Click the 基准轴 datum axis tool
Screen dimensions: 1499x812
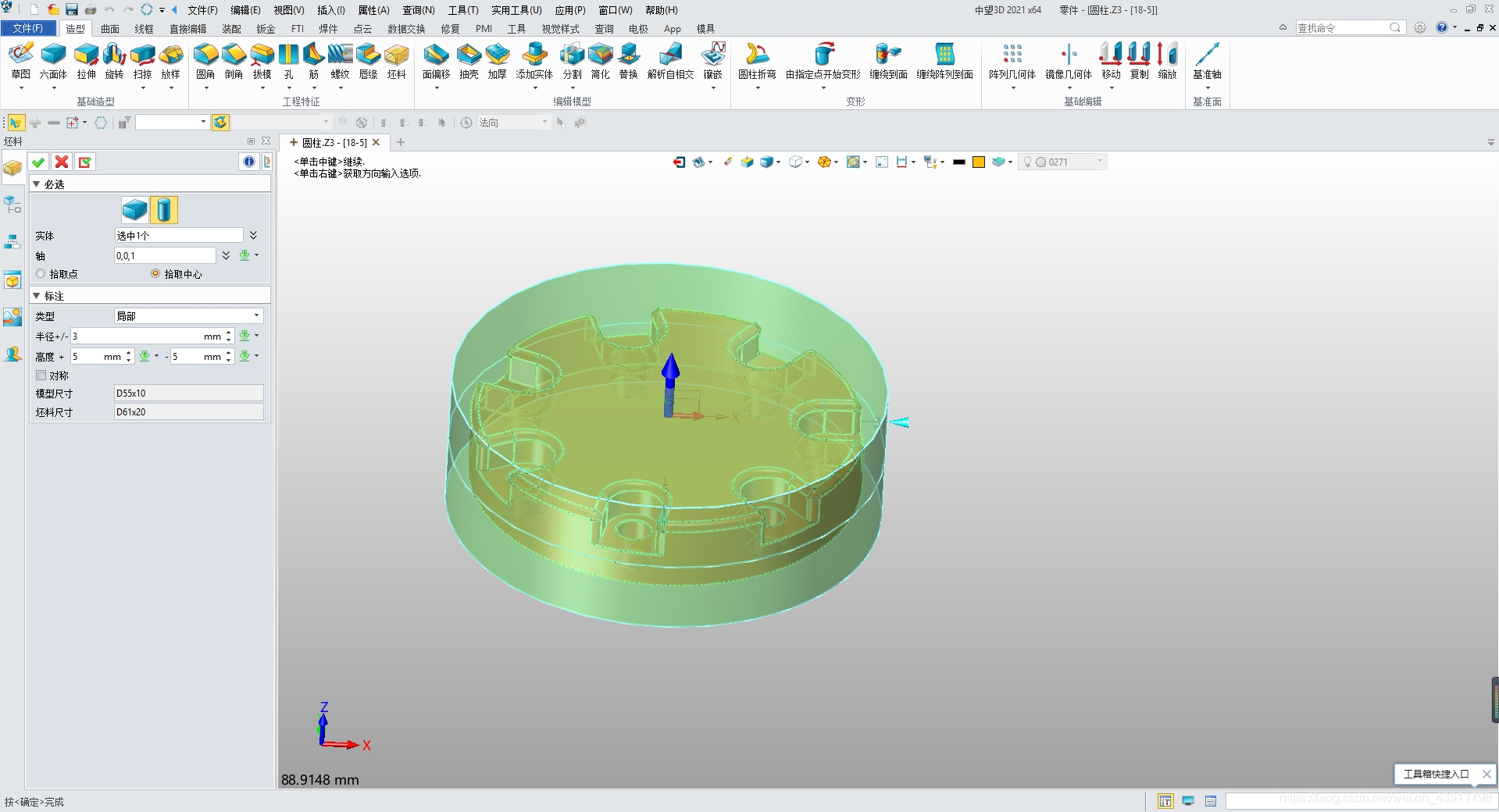(x=1207, y=61)
